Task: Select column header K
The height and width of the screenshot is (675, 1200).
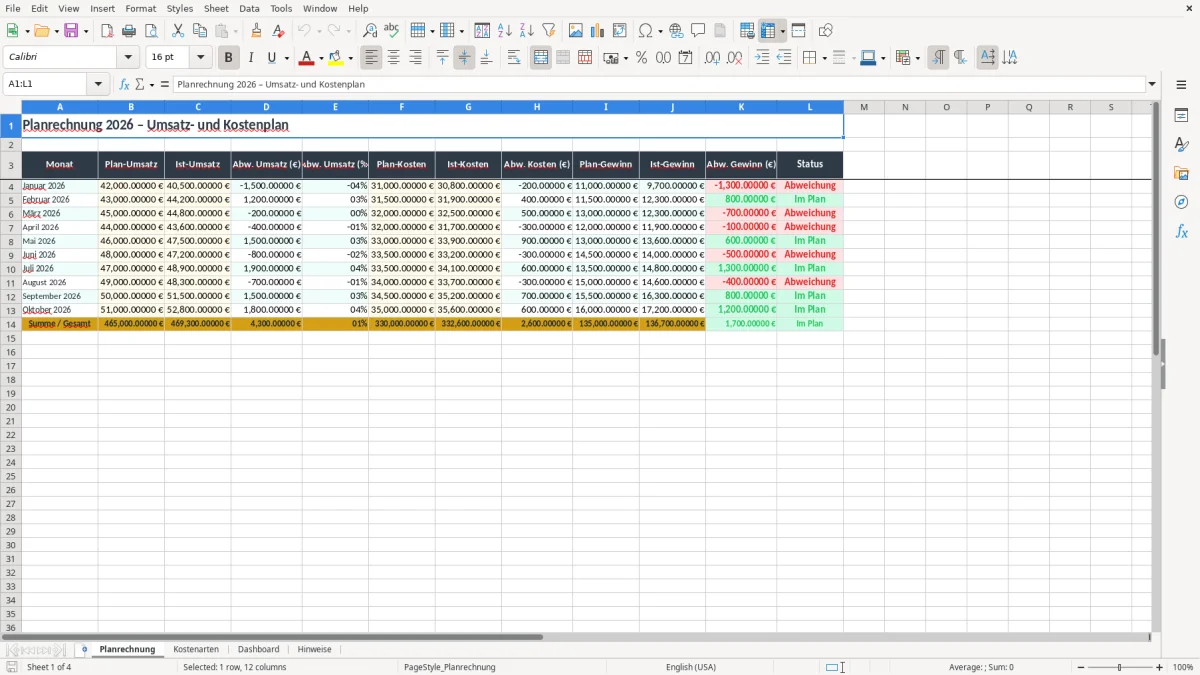Action: click(741, 107)
